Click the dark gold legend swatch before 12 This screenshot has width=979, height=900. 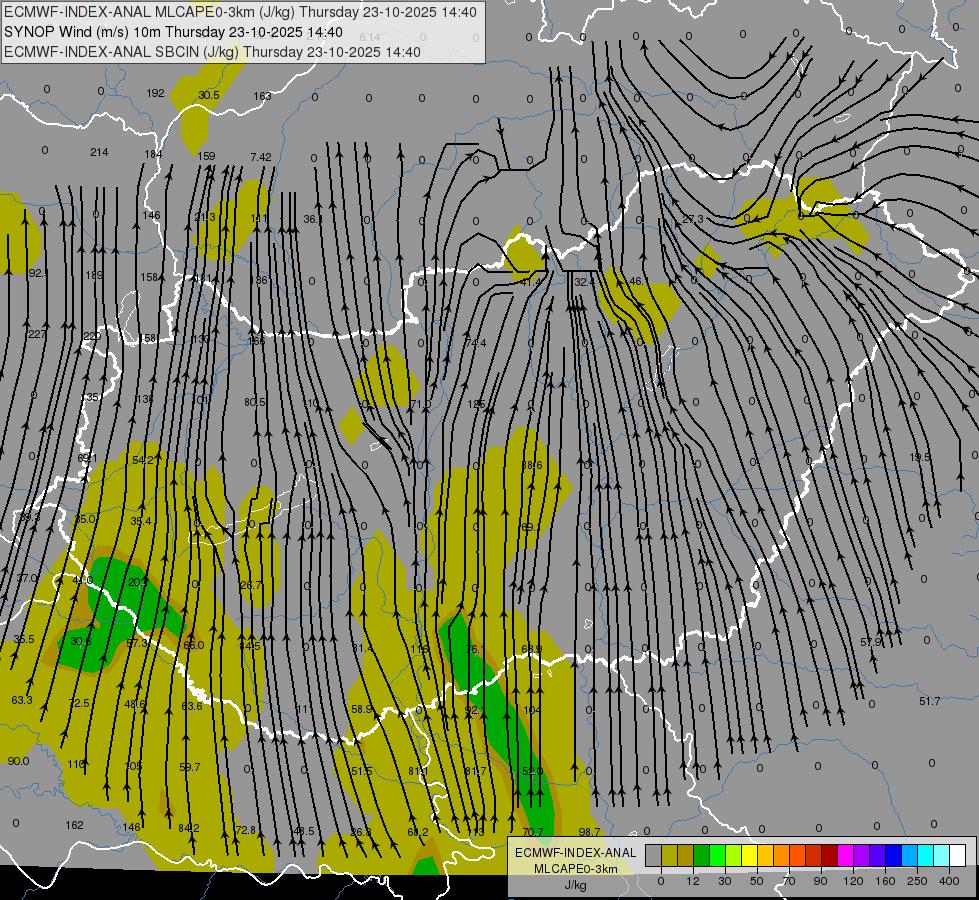[686, 855]
